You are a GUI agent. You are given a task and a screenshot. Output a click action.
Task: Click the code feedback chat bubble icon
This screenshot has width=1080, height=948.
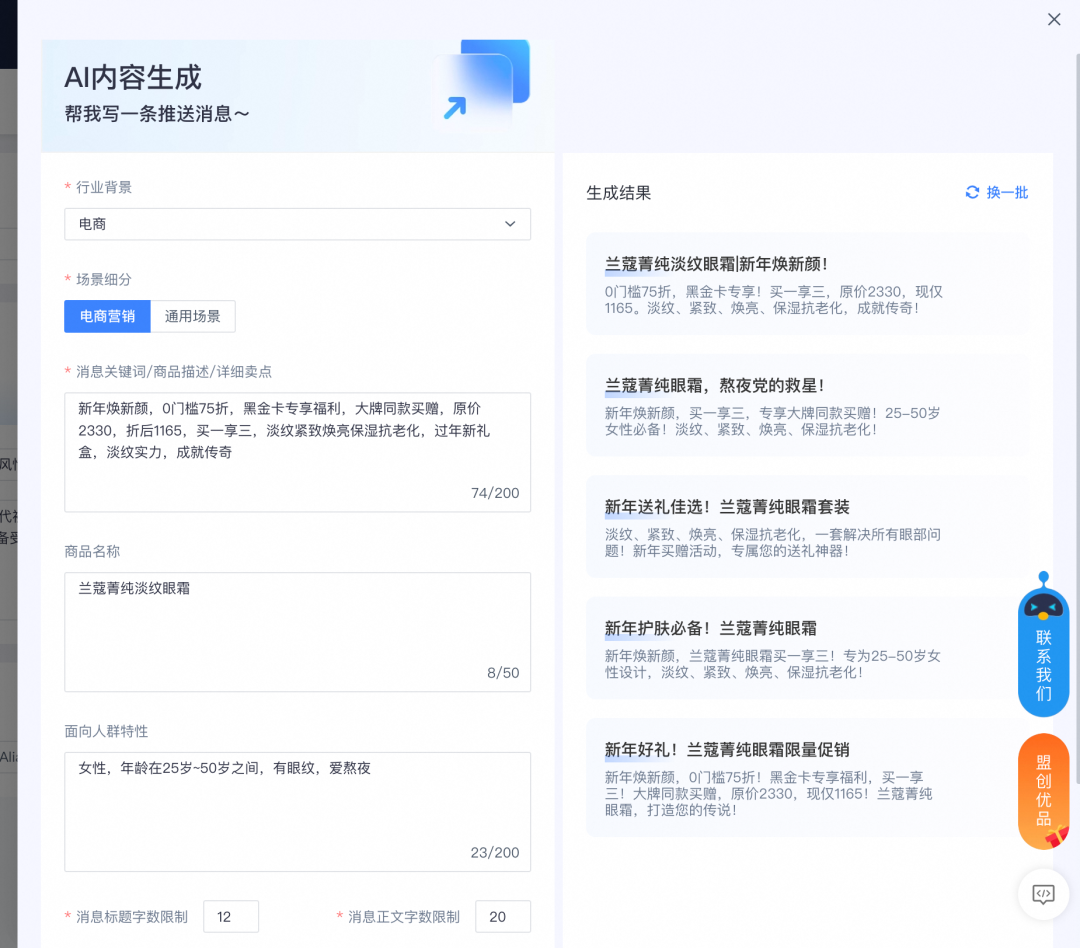tap(1043, 894)
